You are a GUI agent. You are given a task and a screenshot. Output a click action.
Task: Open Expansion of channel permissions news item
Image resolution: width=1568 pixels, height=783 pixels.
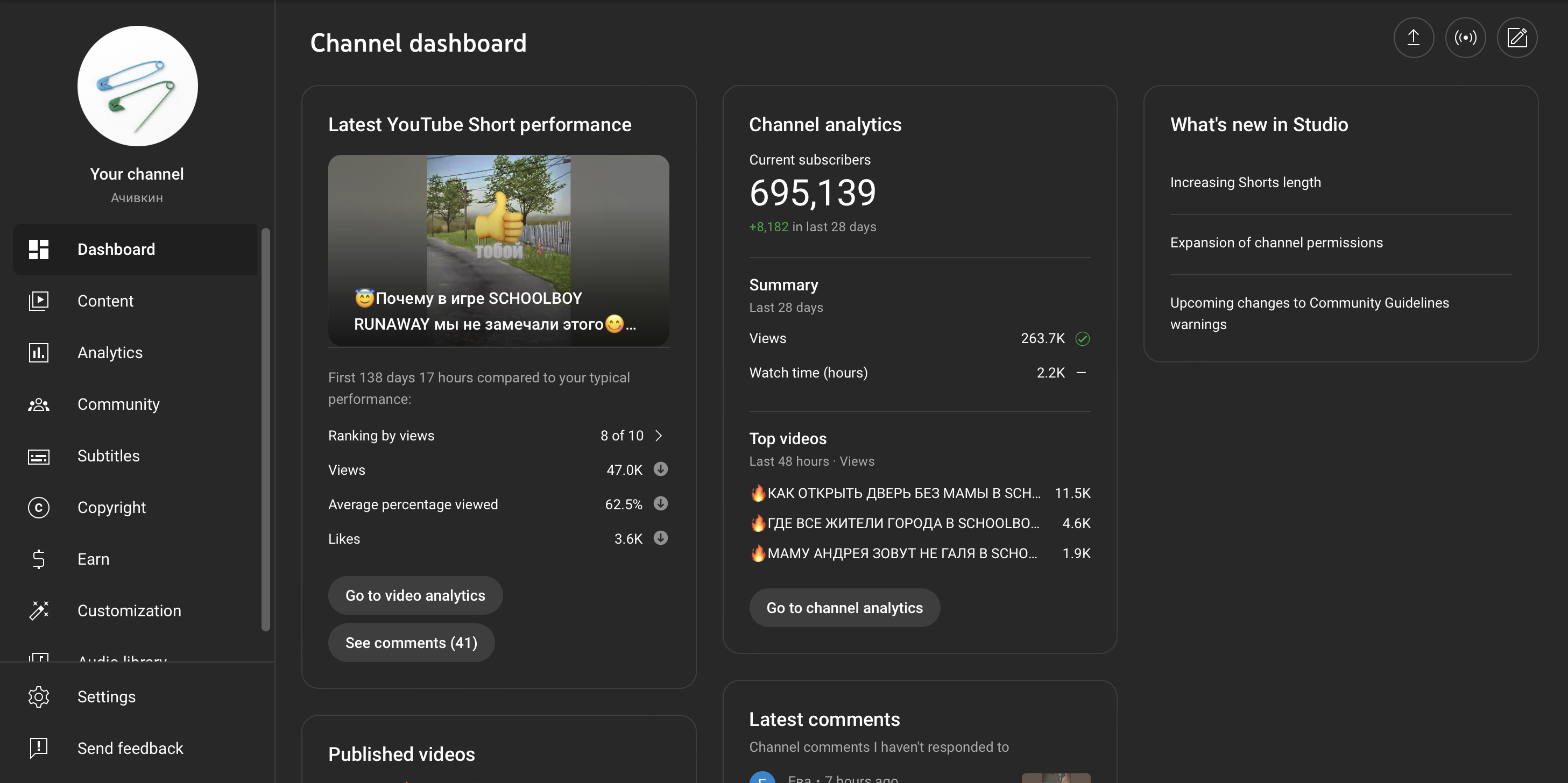point(1276,243)
